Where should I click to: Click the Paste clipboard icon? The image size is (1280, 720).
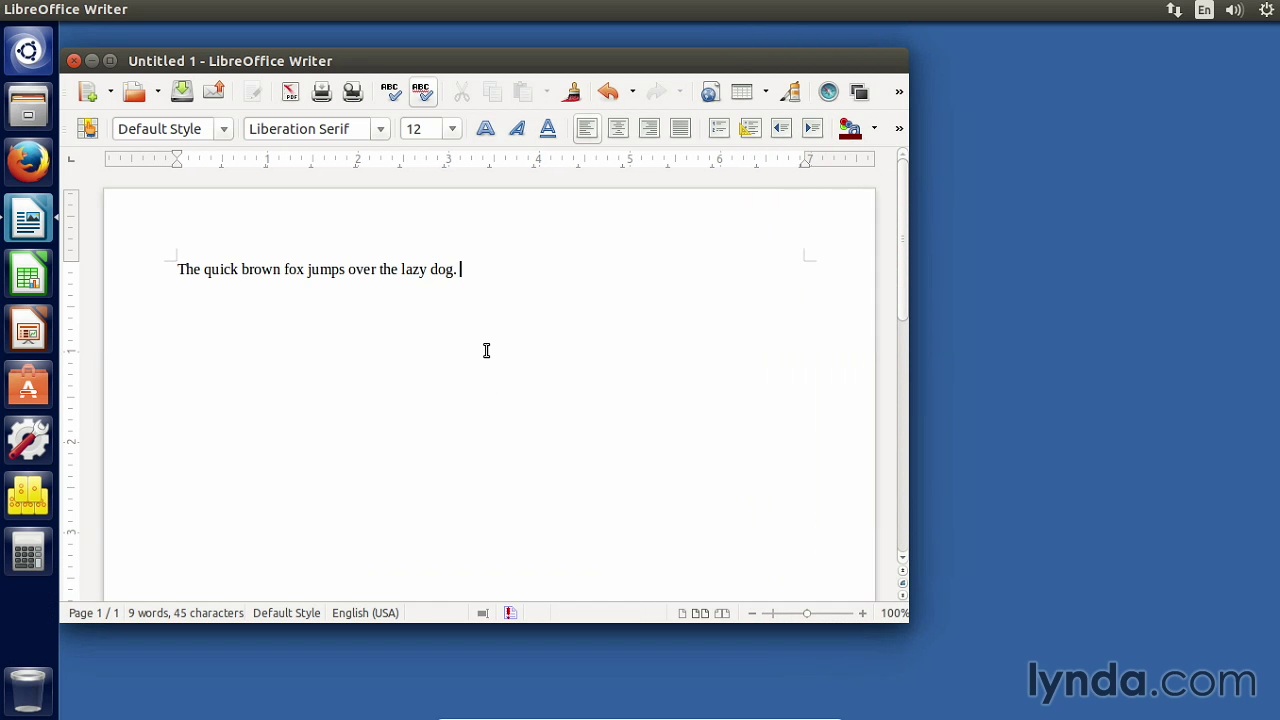[x=522, y=92]
